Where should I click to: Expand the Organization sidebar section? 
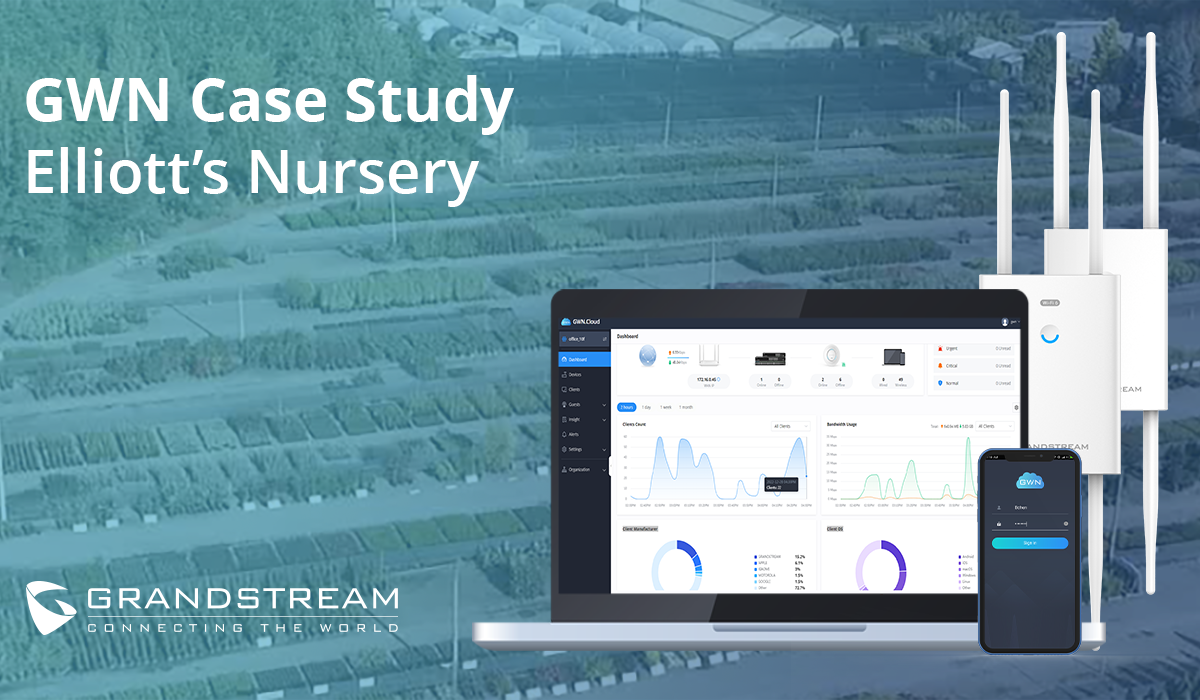584,470
